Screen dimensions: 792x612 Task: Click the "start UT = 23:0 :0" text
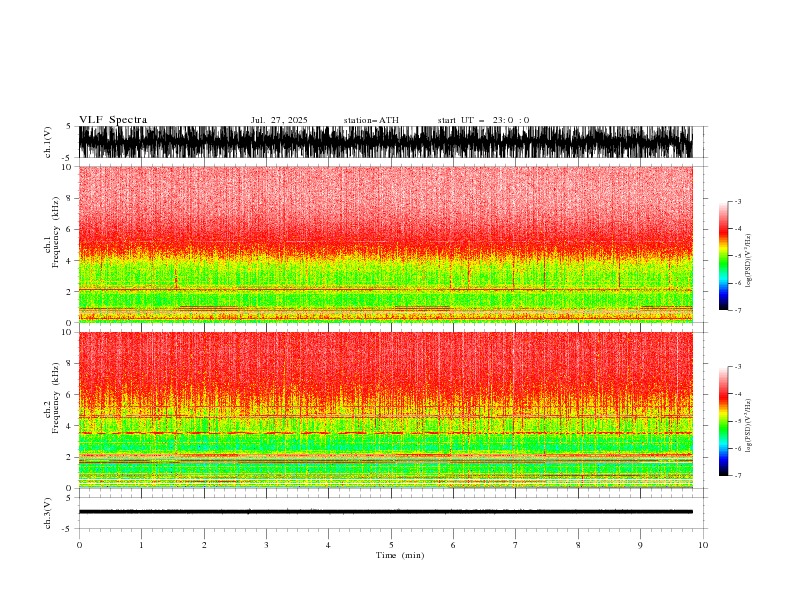click(x=483, y=120)
